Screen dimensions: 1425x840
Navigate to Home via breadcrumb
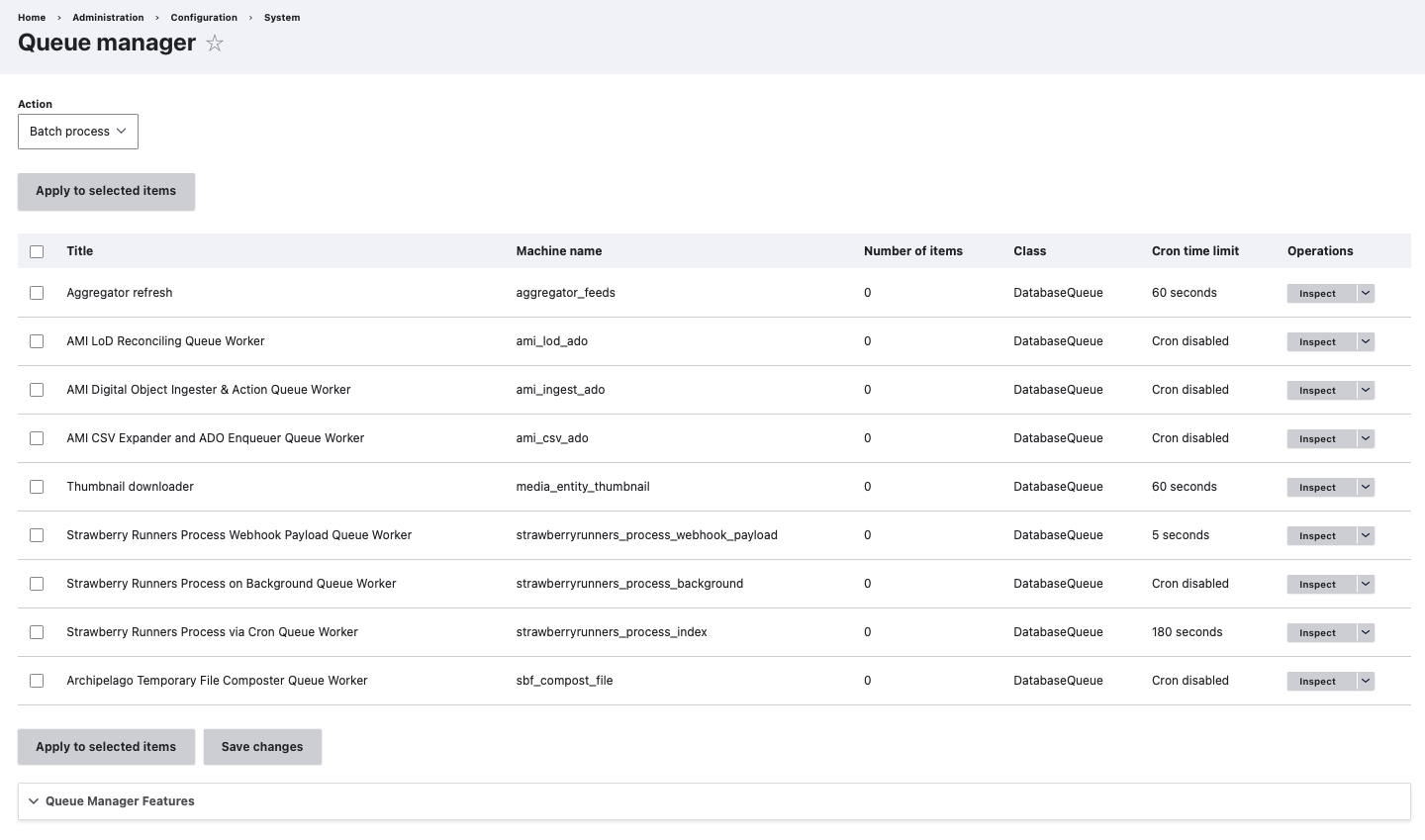pyautogui.click(x=32, y=18)
